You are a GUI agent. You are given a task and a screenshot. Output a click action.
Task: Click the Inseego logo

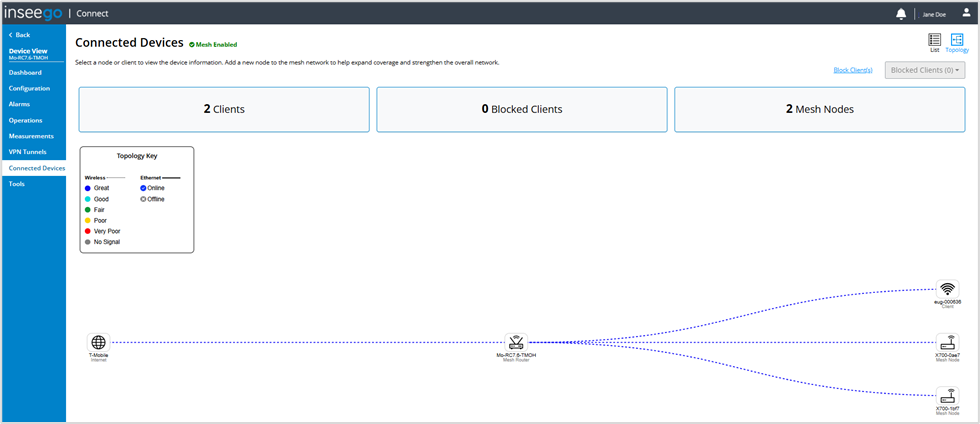(x=33, y=14)
